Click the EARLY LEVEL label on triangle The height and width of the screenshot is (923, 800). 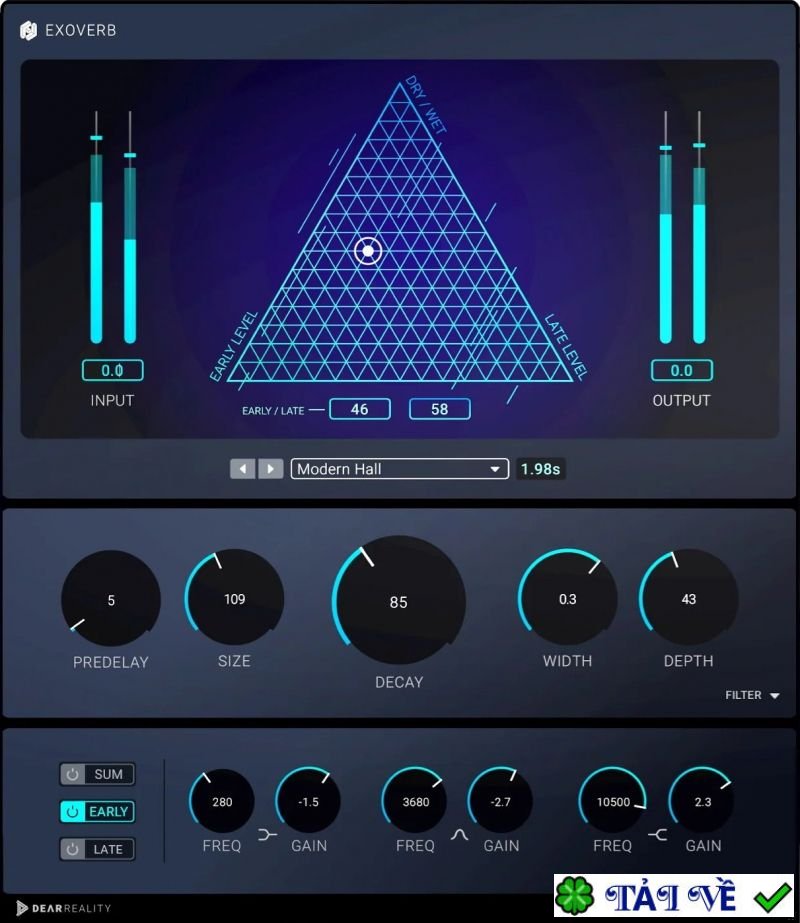234,346
